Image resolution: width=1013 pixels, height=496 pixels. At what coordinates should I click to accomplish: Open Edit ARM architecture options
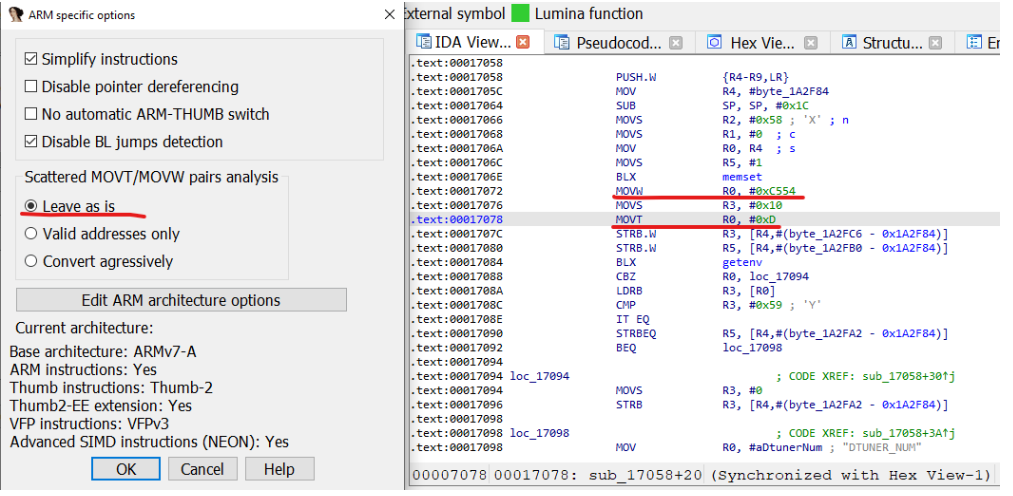coord(181,300)
